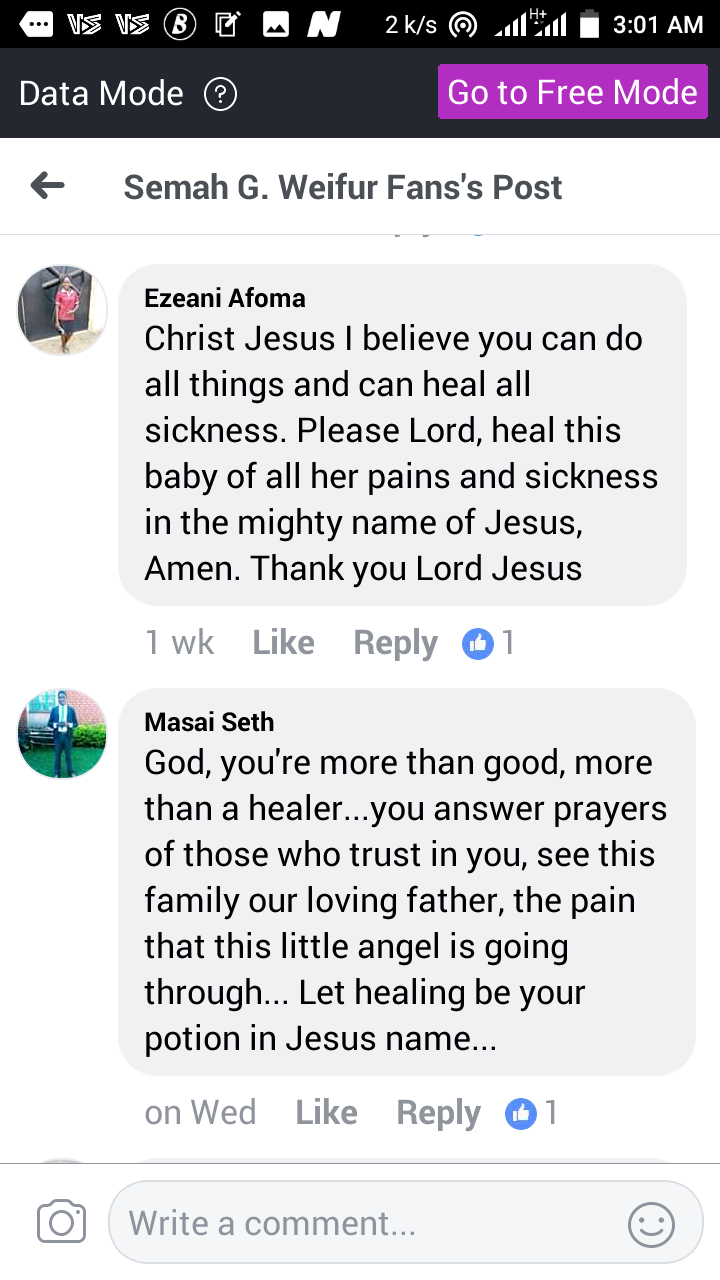Open the emoji smiley picker

tap(651, 1223)
